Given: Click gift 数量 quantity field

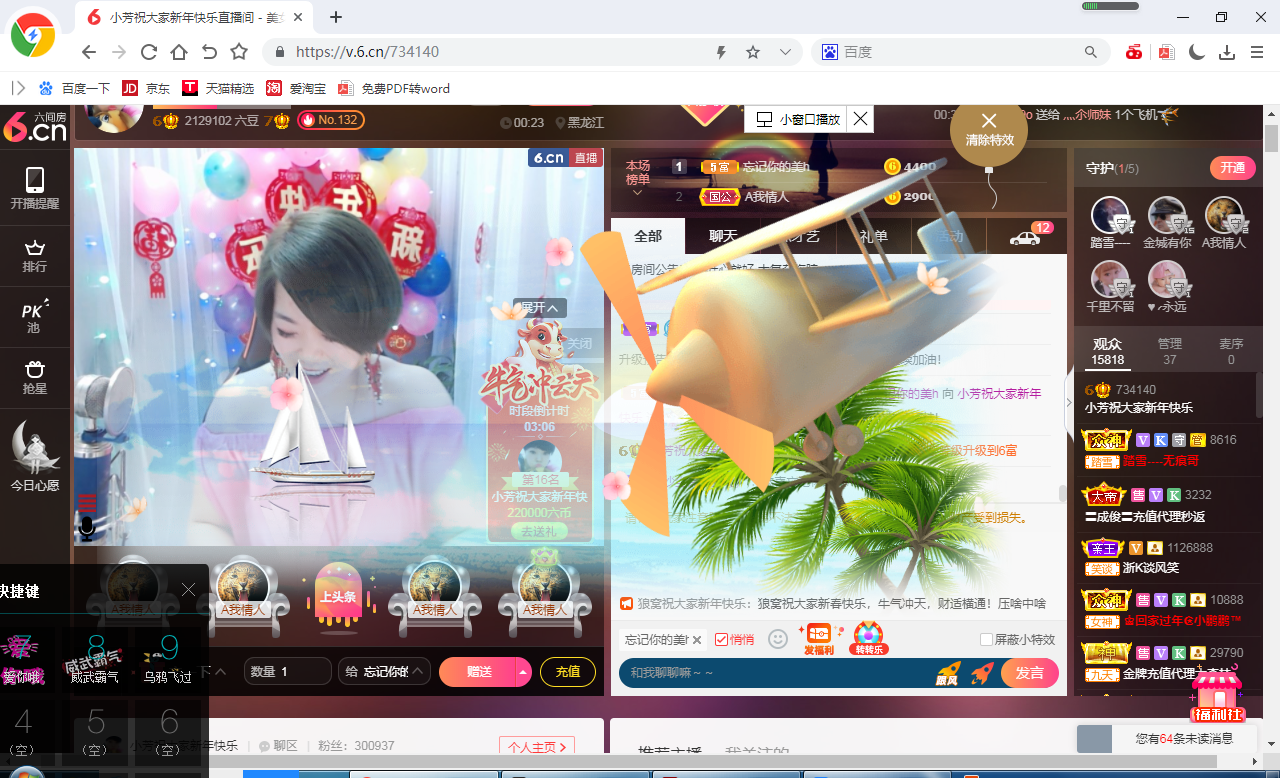Looking at the screenshot, I should [x=288, y=672].
